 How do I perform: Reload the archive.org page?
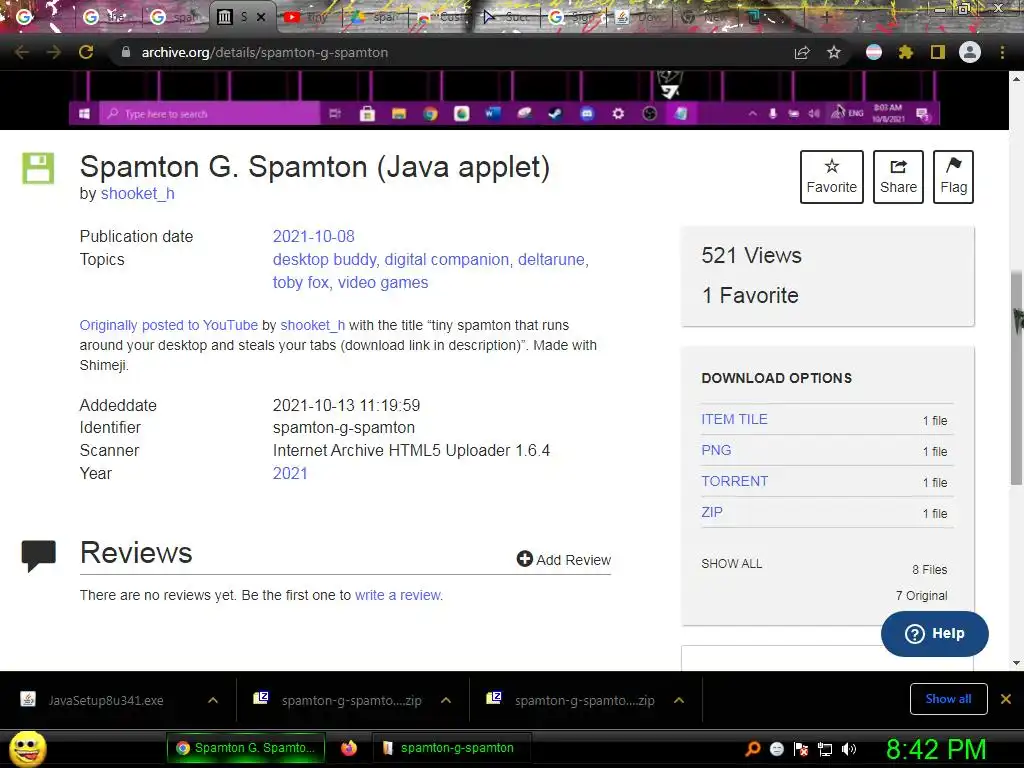tap(86, 52)
